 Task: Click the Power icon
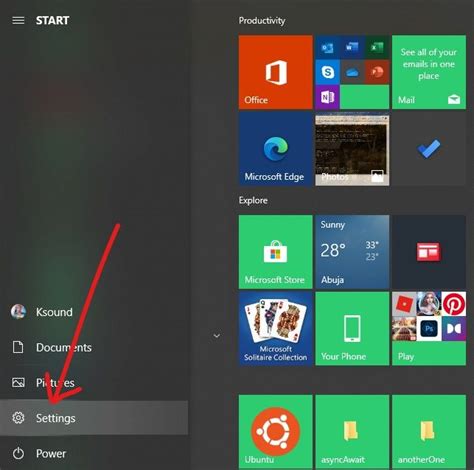(18, 453)
